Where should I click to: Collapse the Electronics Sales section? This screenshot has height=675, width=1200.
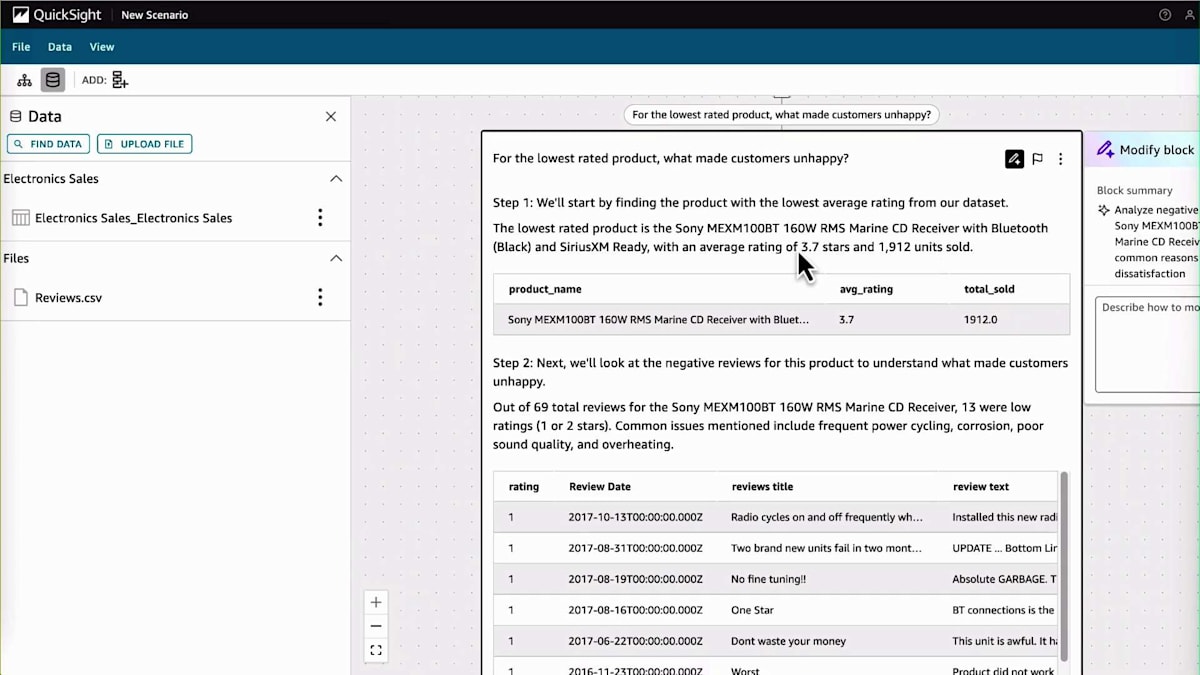click(336, 179)
